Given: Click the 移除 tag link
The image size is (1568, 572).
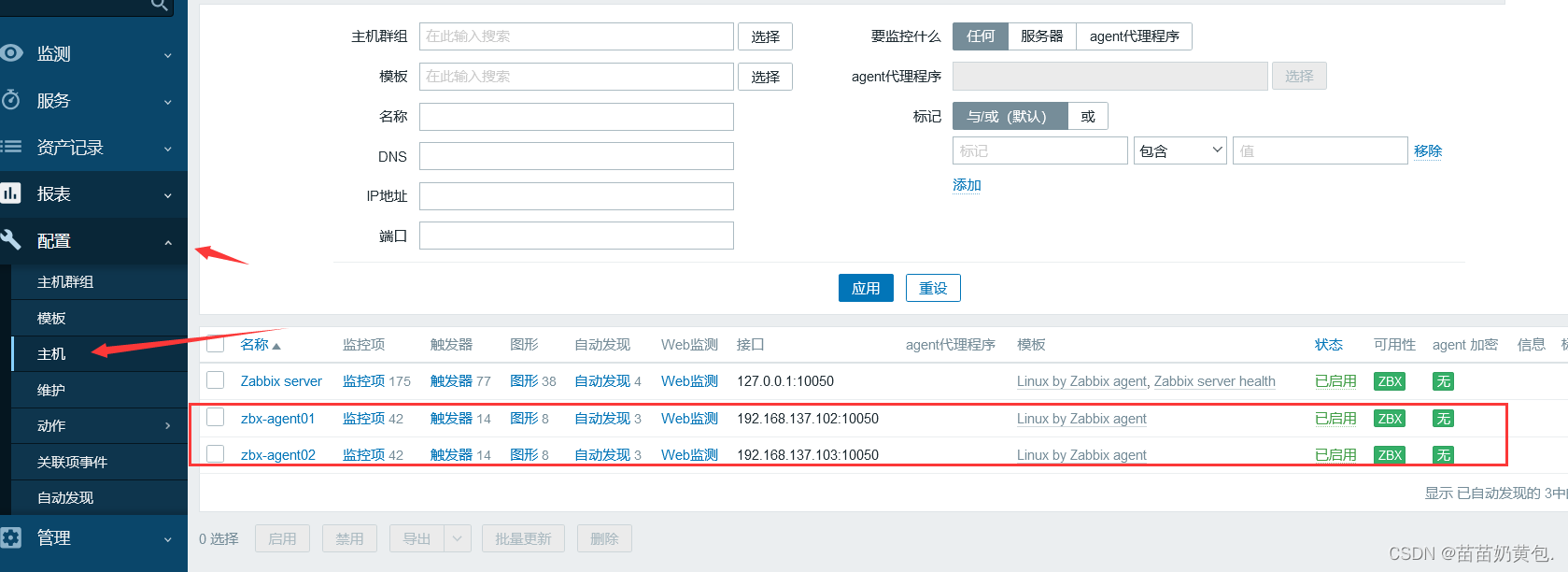Looking at the screenshot, I should 1428,150.
